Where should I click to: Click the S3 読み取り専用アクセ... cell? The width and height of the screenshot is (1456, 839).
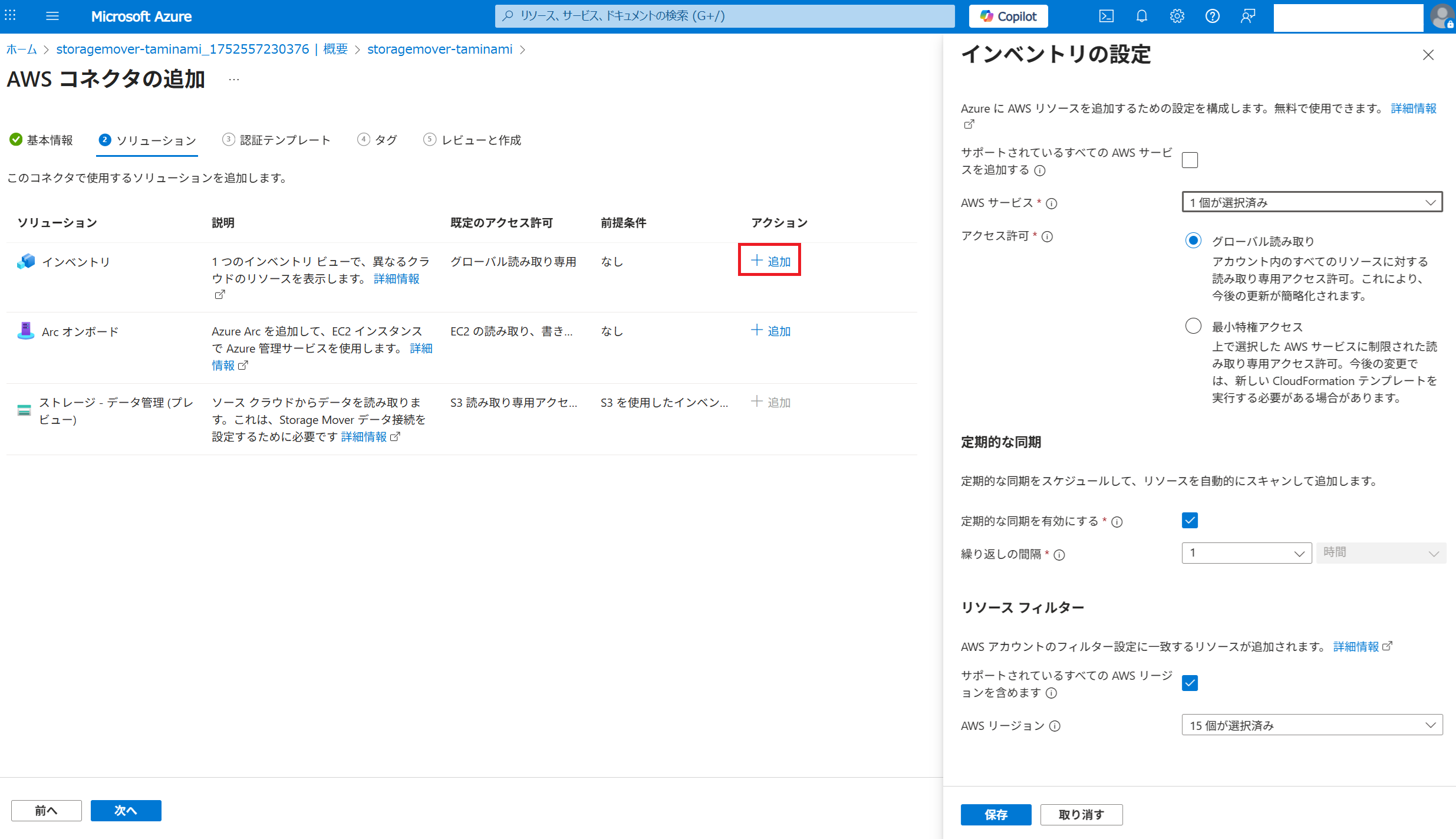513,403
